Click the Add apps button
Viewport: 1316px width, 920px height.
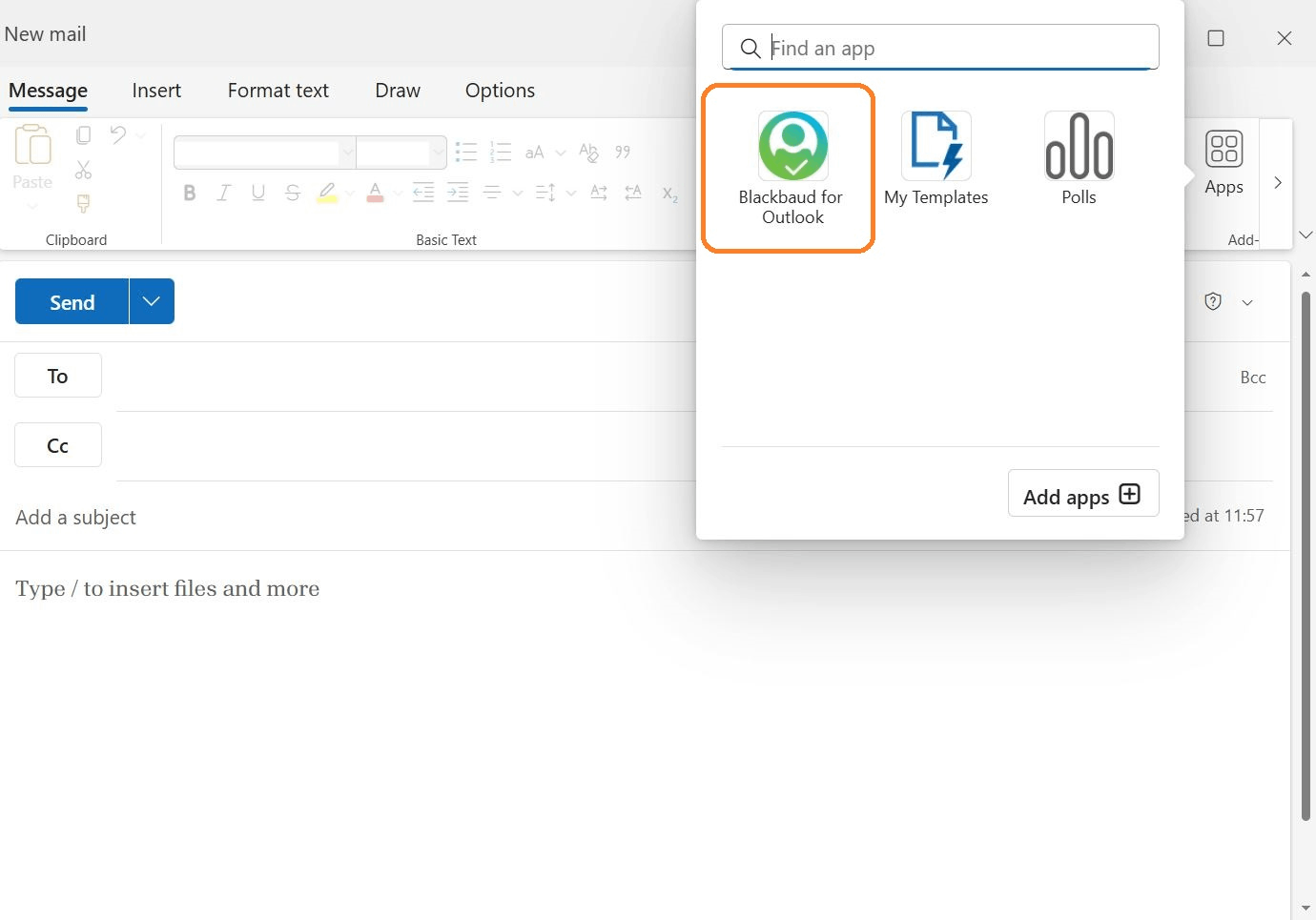(1082, 494)
